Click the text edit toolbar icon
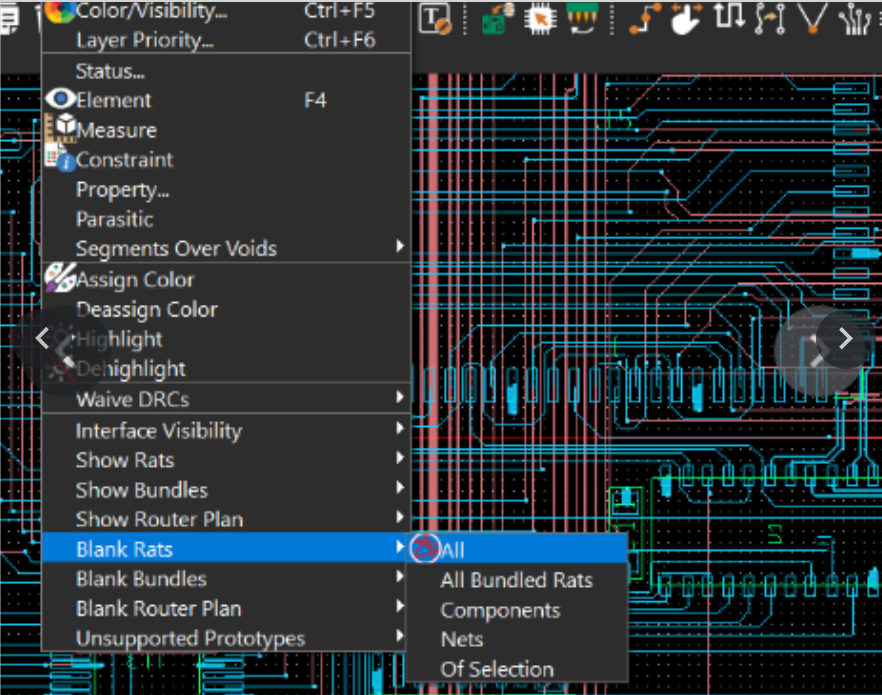882x695 pixels. (435, 18)
